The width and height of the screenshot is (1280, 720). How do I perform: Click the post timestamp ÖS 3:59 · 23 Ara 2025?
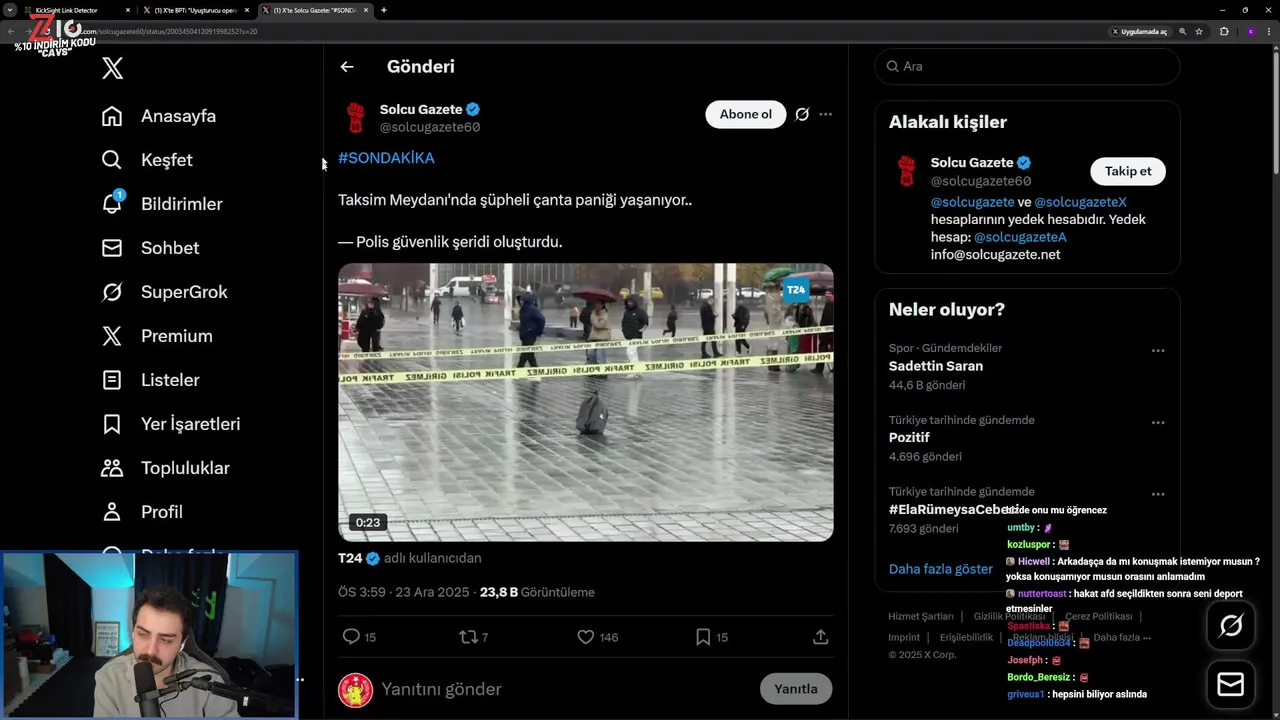click(x=404, y=592)
